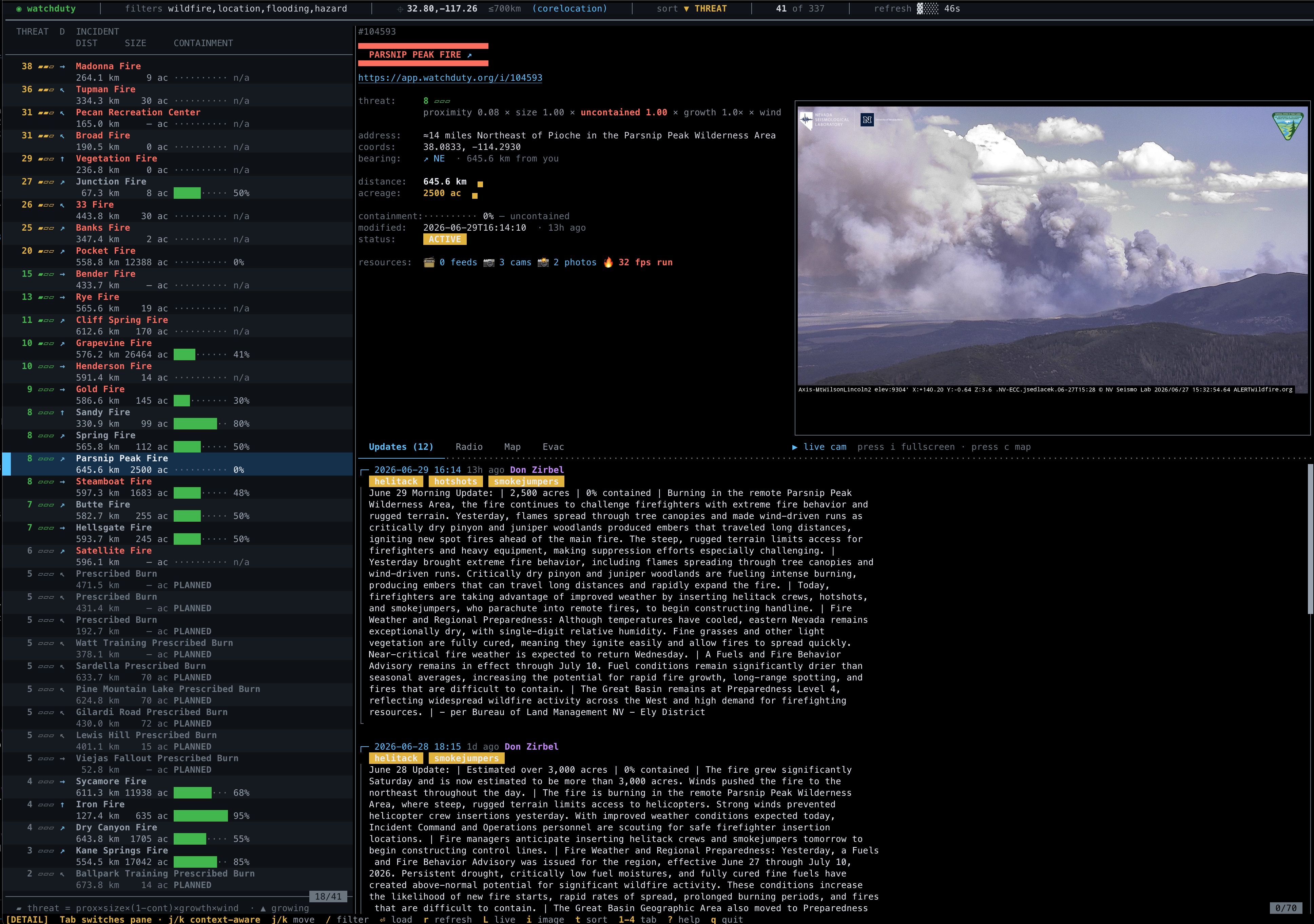Select the Madonna Fire row

(177, 72)
